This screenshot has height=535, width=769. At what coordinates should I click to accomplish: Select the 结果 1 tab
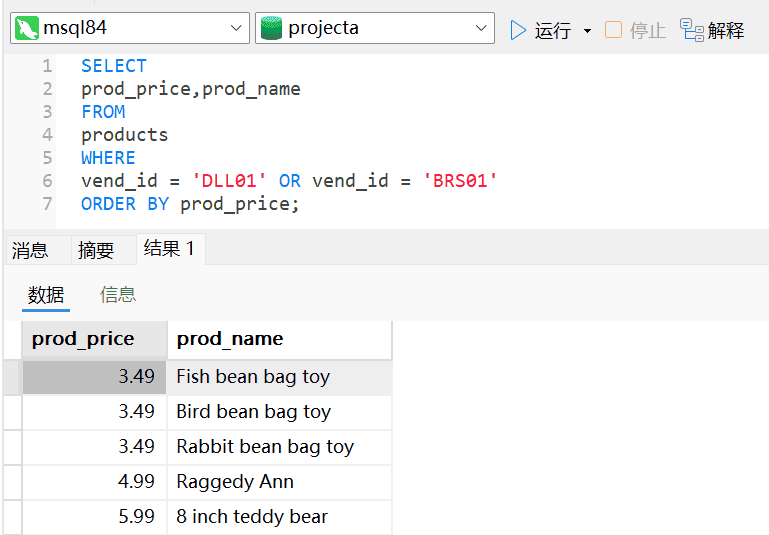click(x=169, y=248)
